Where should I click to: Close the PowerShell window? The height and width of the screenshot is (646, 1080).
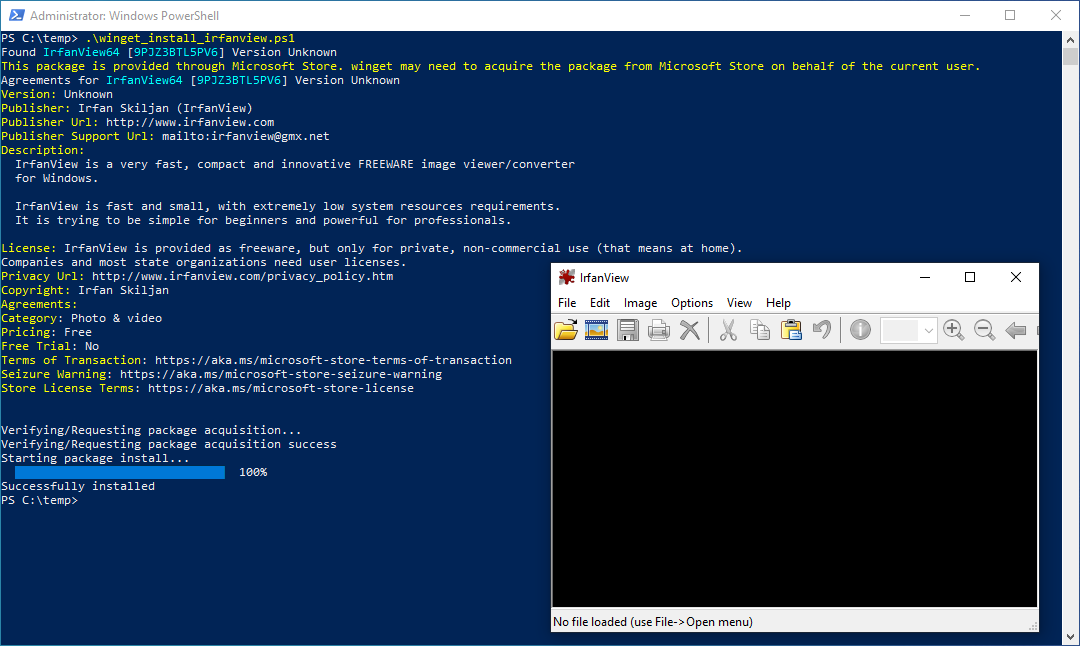pos(1056,15)
